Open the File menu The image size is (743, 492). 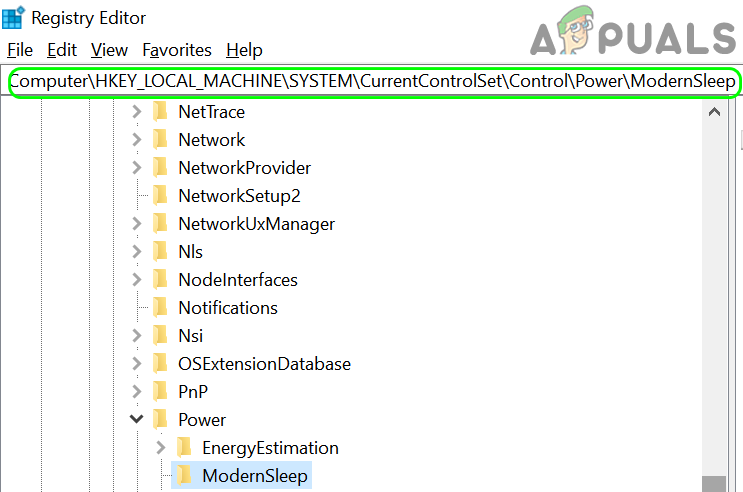click(x=20, y=50)
